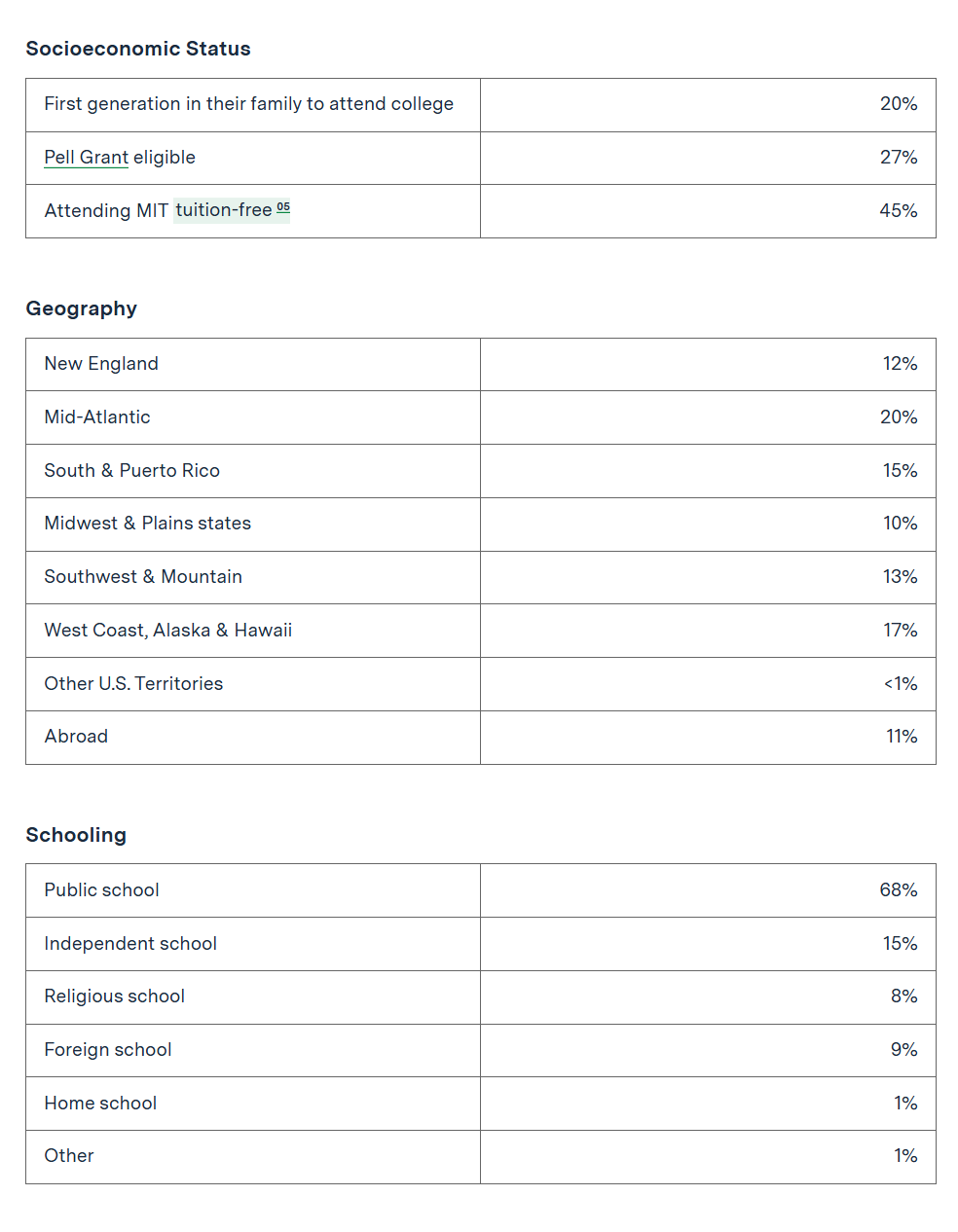Click the Geography section heading
This screenshot has width=958, height=1232.
click(82, 308)
